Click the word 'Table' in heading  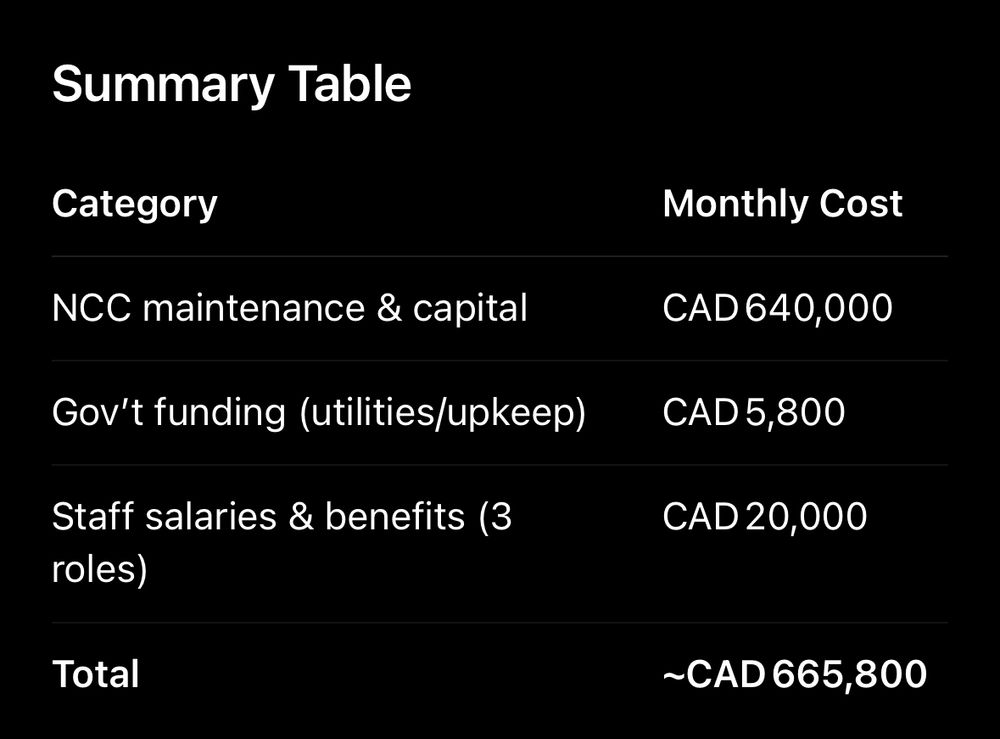[349, 84]
